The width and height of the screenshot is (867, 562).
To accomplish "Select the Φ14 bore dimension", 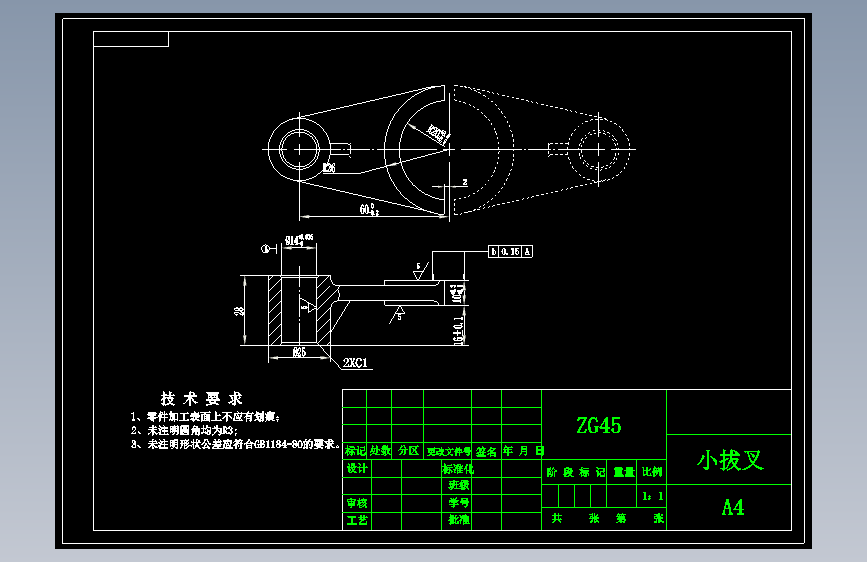I will click(x=299, y=240).
